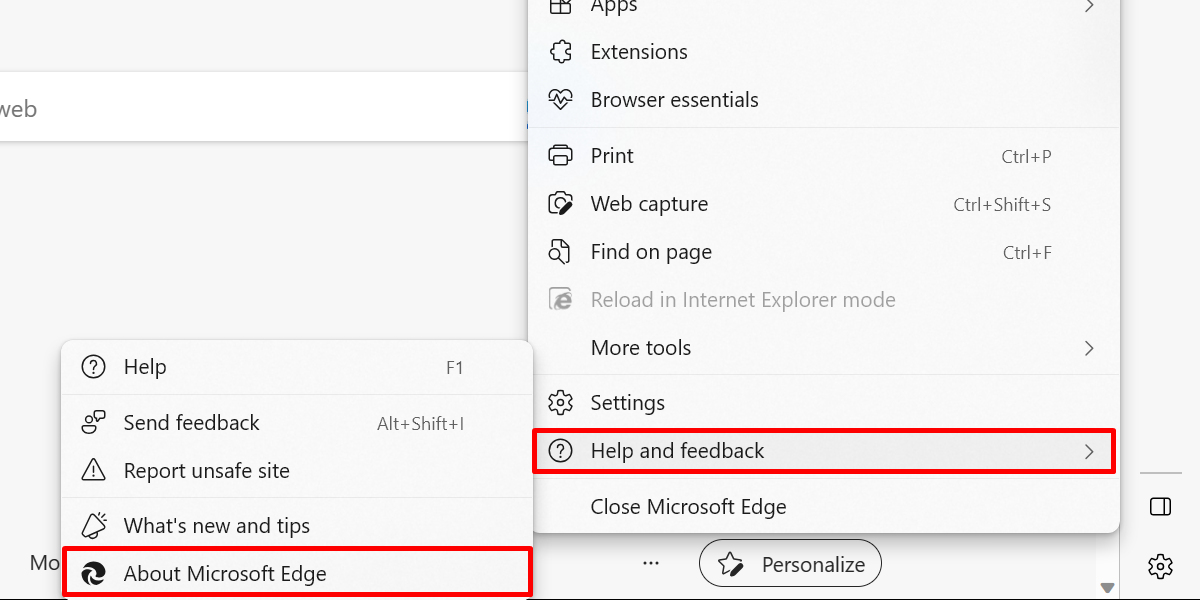Viewport: 1200px width, 600px height.
Task: Click the Extensions puzzle piece icon
Action: coord(561,51)
